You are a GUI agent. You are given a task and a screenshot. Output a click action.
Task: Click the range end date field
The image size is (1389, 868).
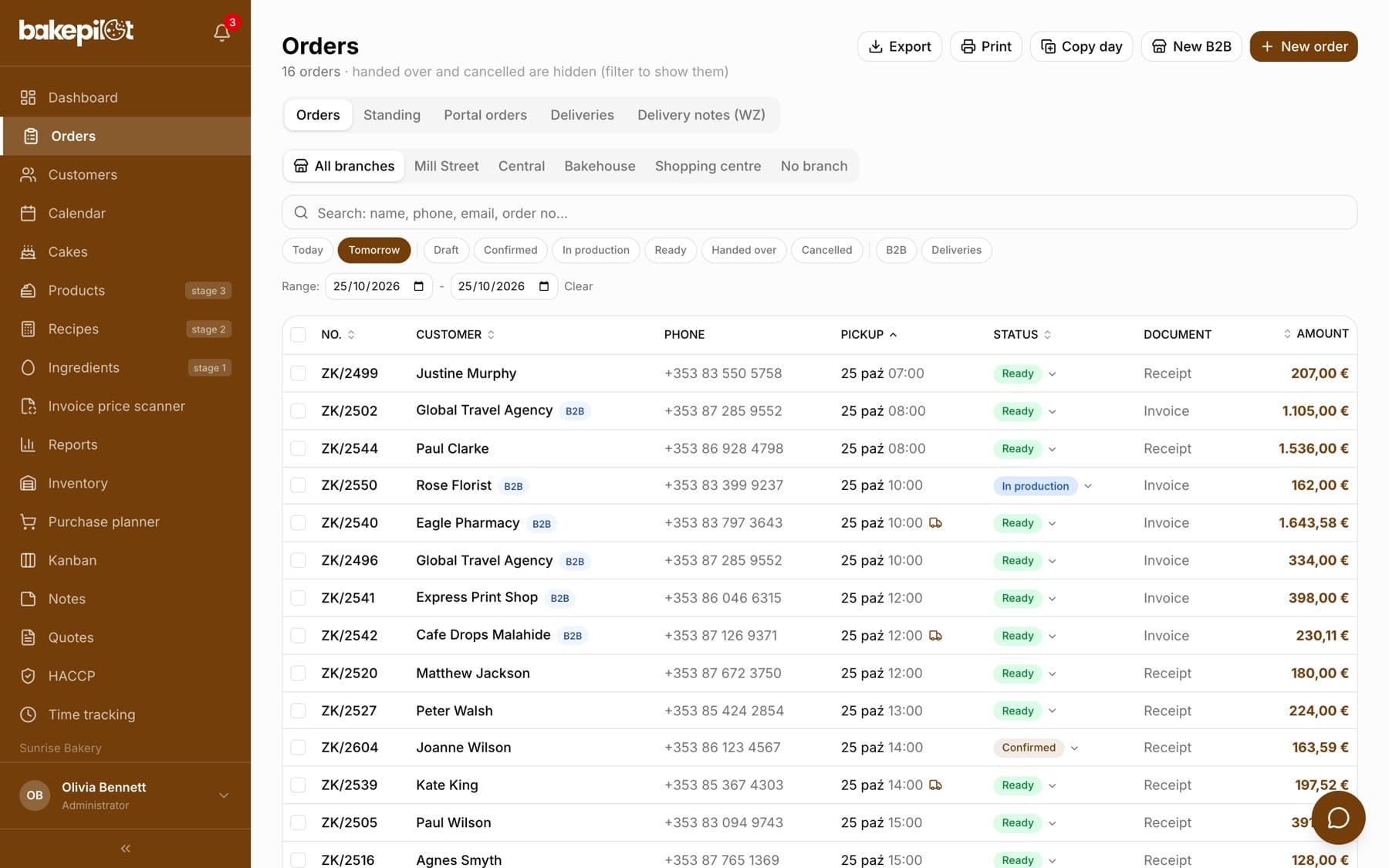504,286
